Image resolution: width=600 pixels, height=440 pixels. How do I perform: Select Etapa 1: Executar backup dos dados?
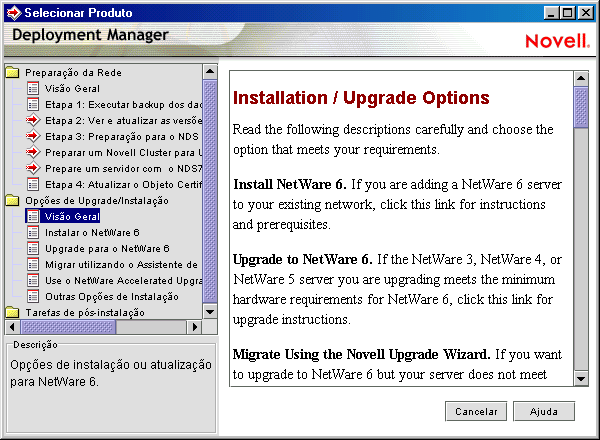point(124,104)
